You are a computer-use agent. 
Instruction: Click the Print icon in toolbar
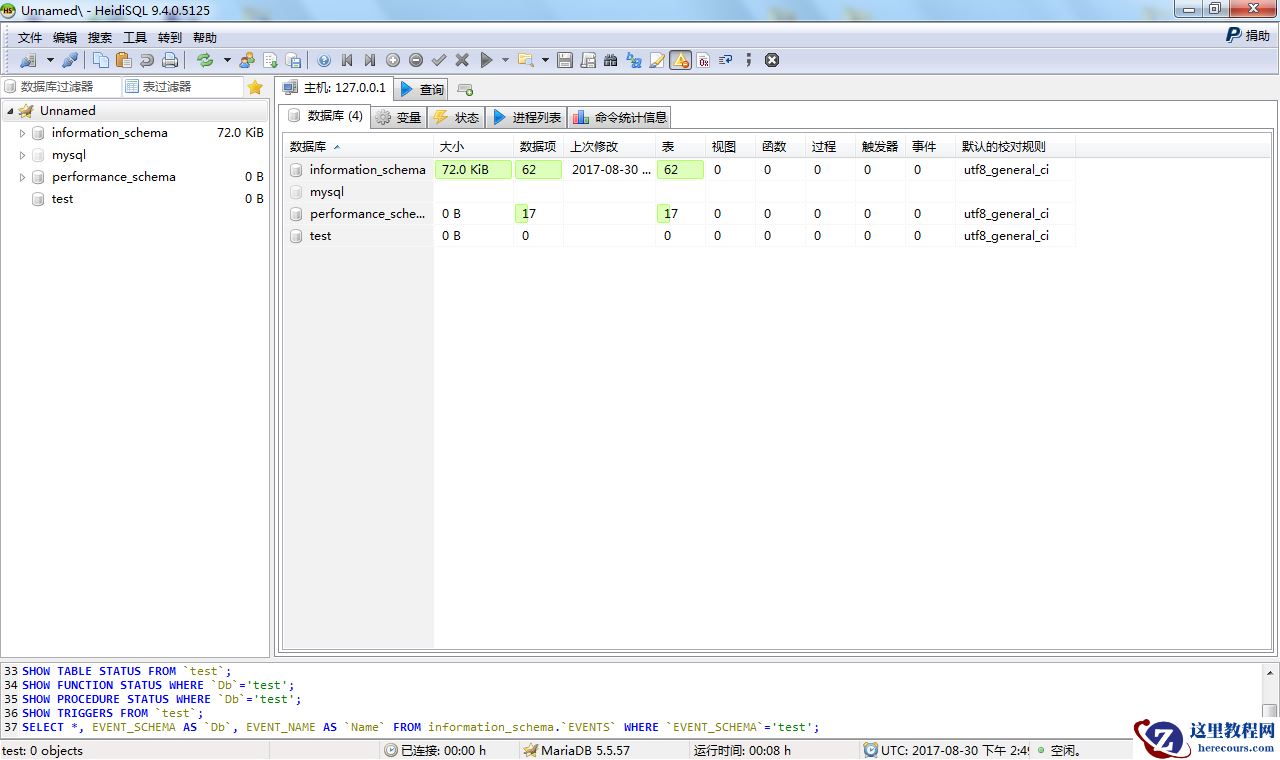170,60
